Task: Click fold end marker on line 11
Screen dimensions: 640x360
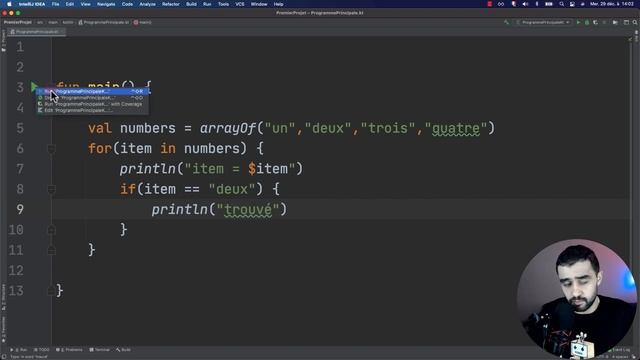Action: pos(51,250)
